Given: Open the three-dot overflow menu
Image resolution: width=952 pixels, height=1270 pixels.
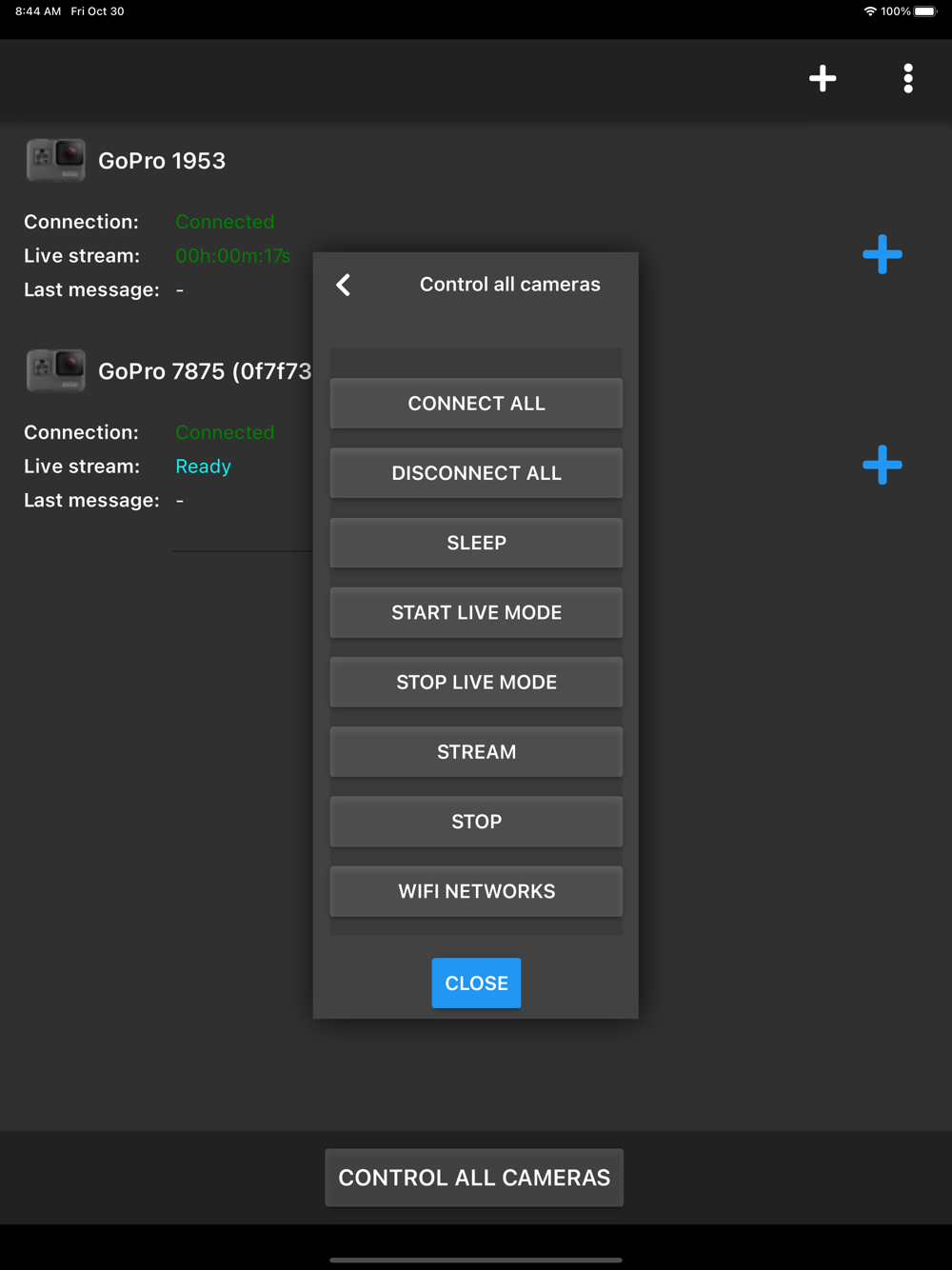Looking at the screenshot, I should point(908,78).
